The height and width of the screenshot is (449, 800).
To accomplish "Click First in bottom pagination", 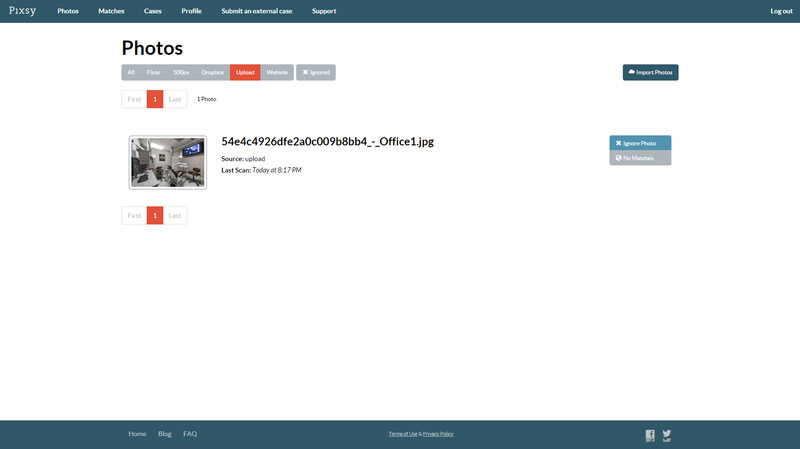I will click(x=134, y=215).
